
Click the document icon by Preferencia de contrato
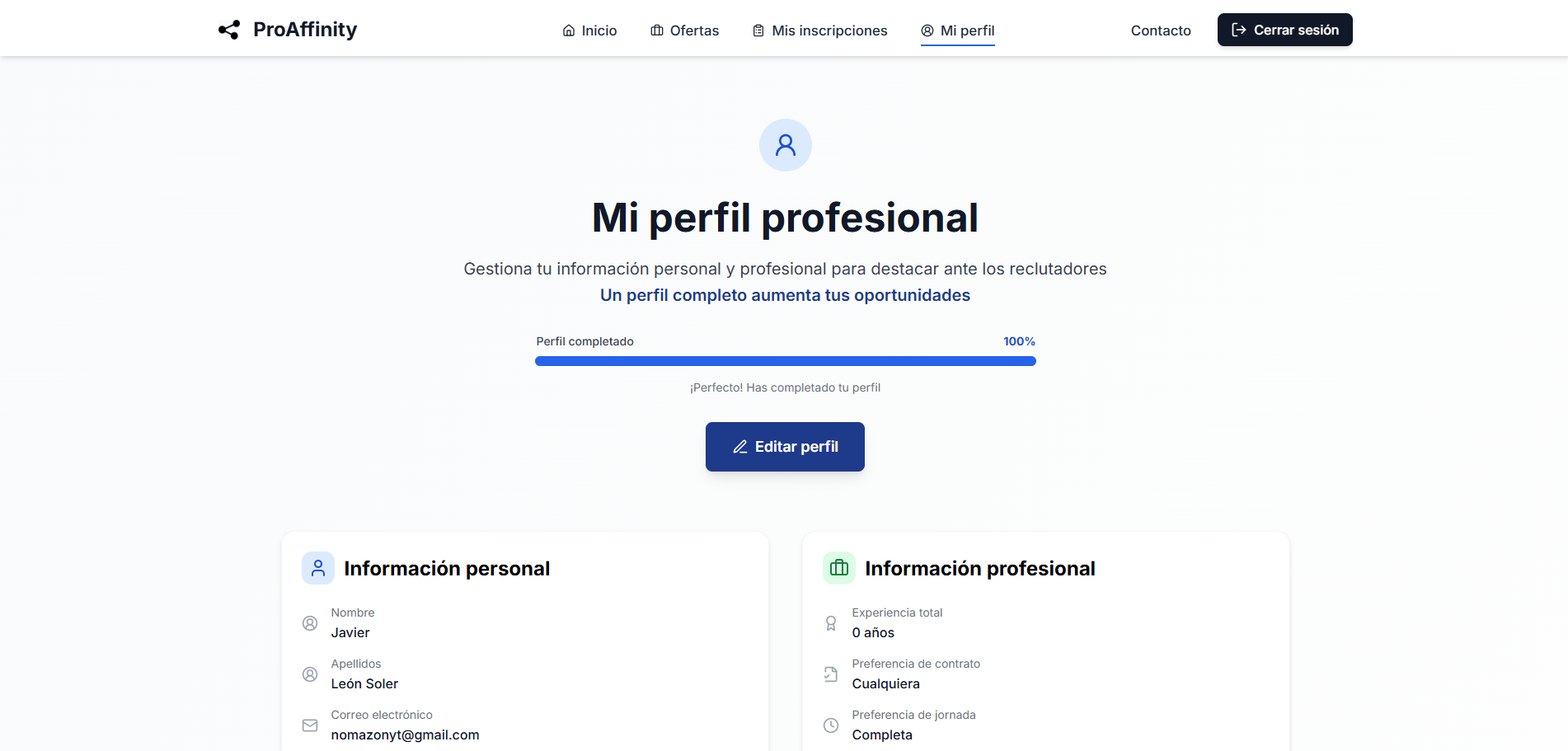tap(831, 674)
